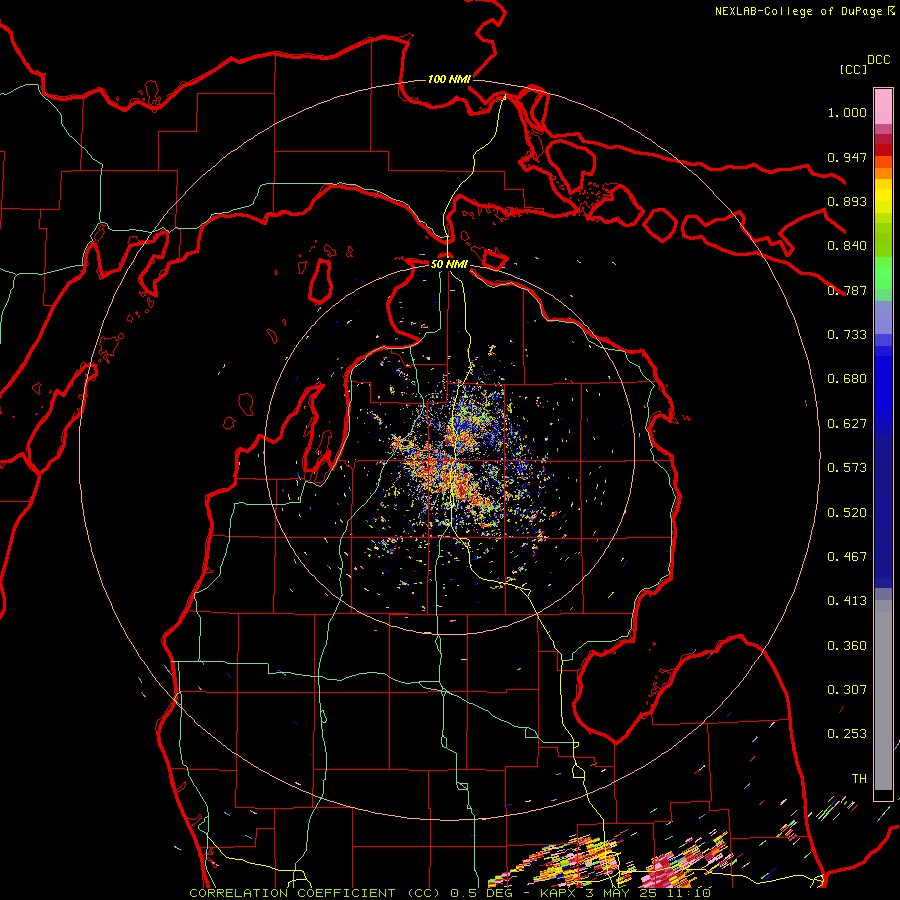The width and height of the screenshot is (900, 900).
Task: Click the 50 NMI range ring label
Action: [x=449, y=264]
